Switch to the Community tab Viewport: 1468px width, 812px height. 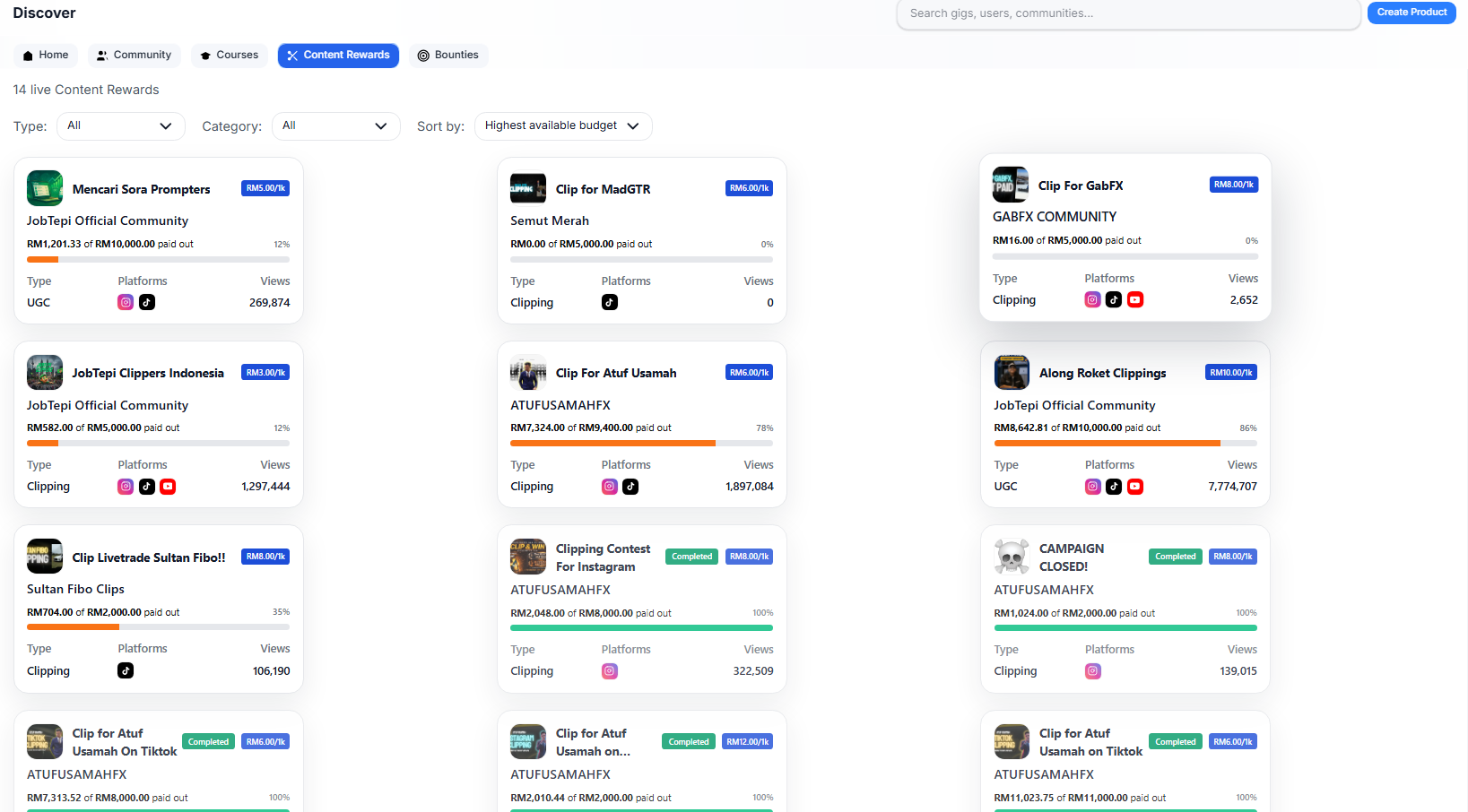[x=135, y=56]
